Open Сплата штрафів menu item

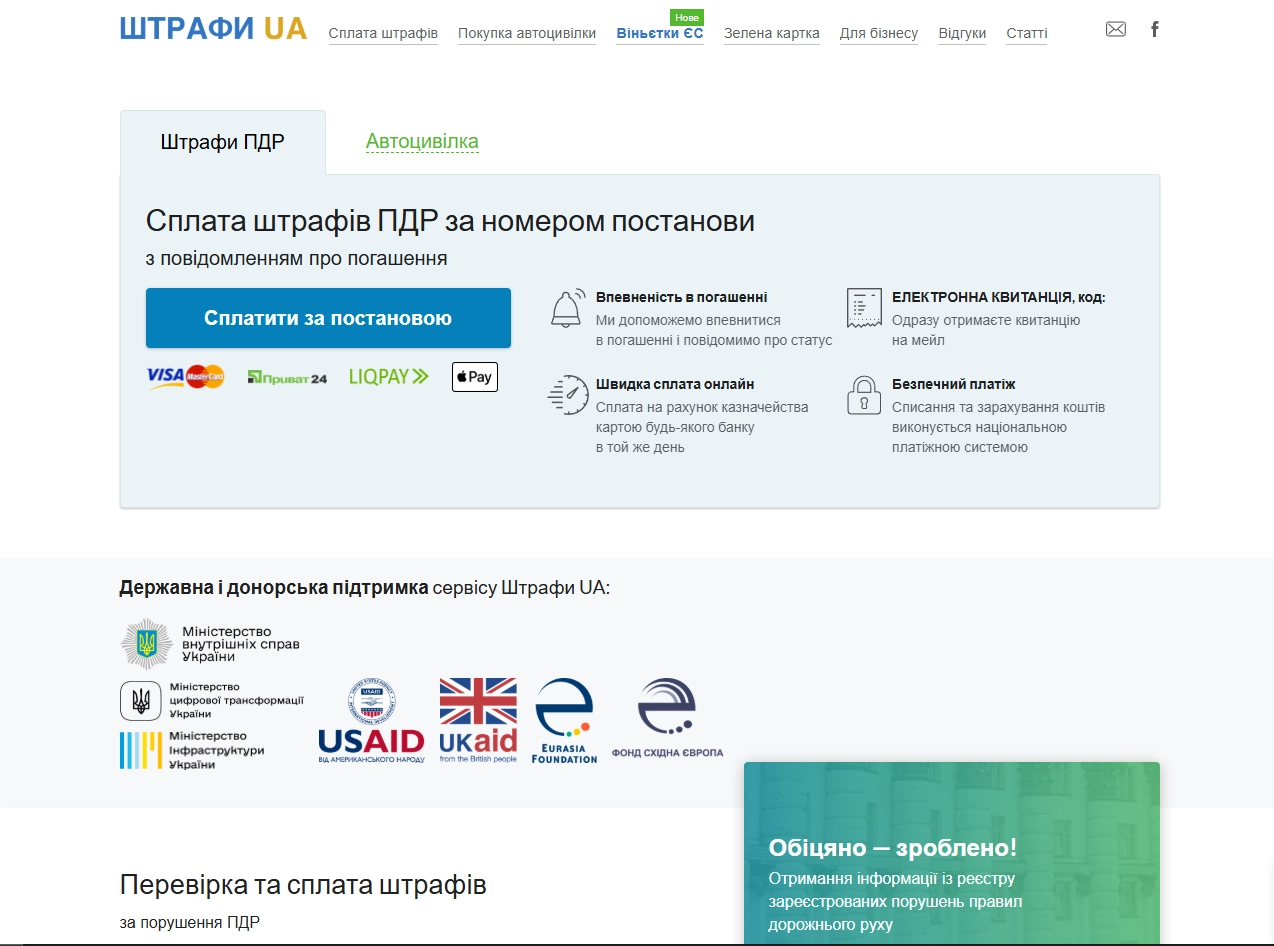[x=383, y=33]
